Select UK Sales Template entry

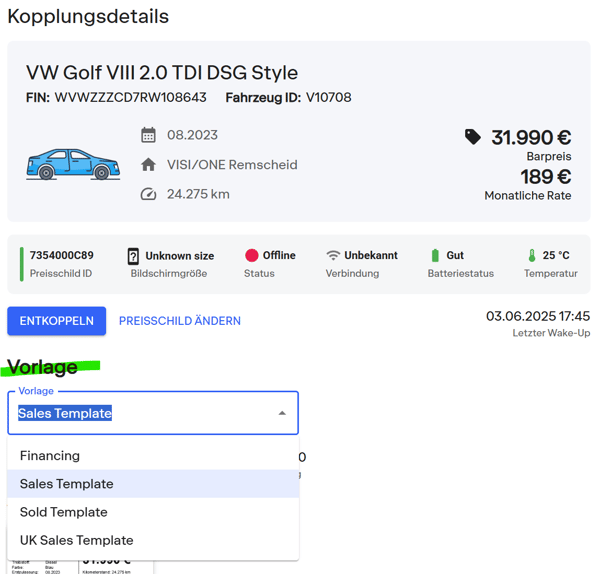tap(153, 540)
